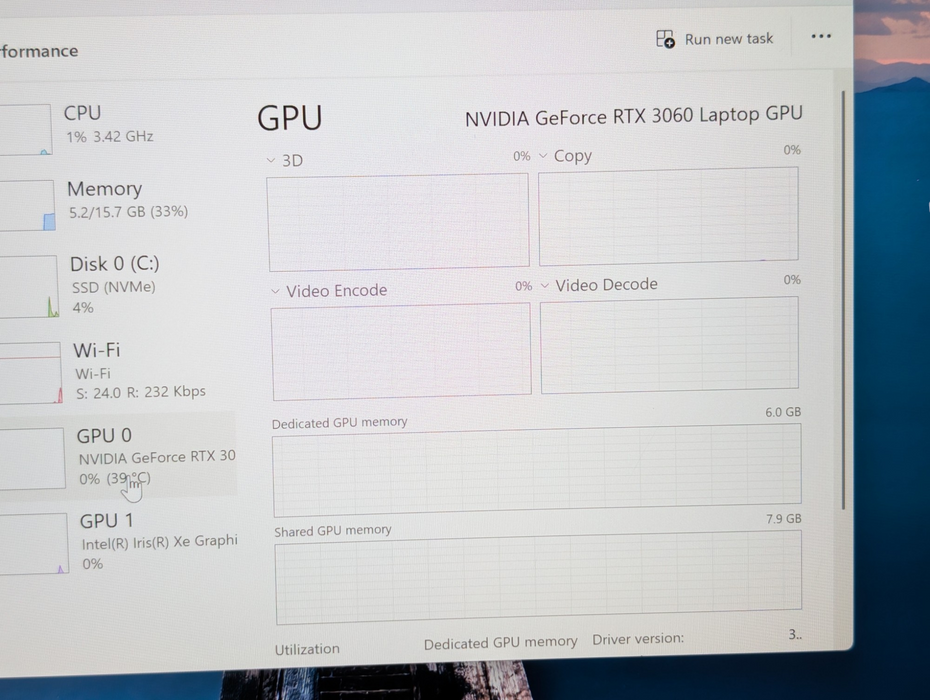Open the 3D engine dropdown chevron

(271, 160)
